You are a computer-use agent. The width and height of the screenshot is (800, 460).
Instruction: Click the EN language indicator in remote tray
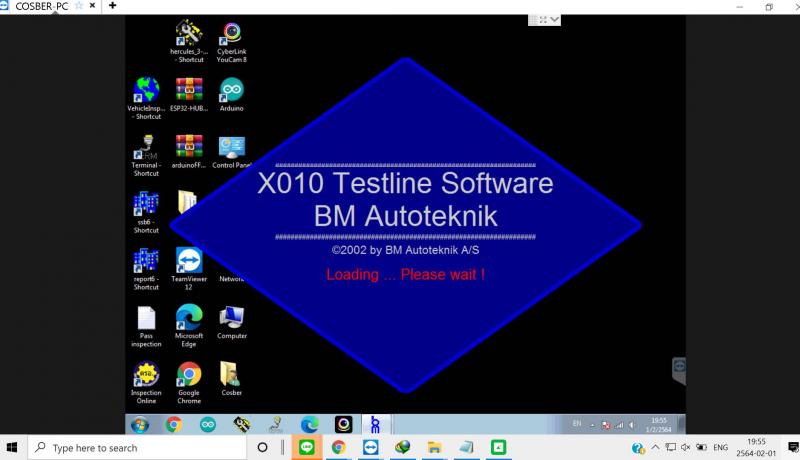(x=577, y=424)
